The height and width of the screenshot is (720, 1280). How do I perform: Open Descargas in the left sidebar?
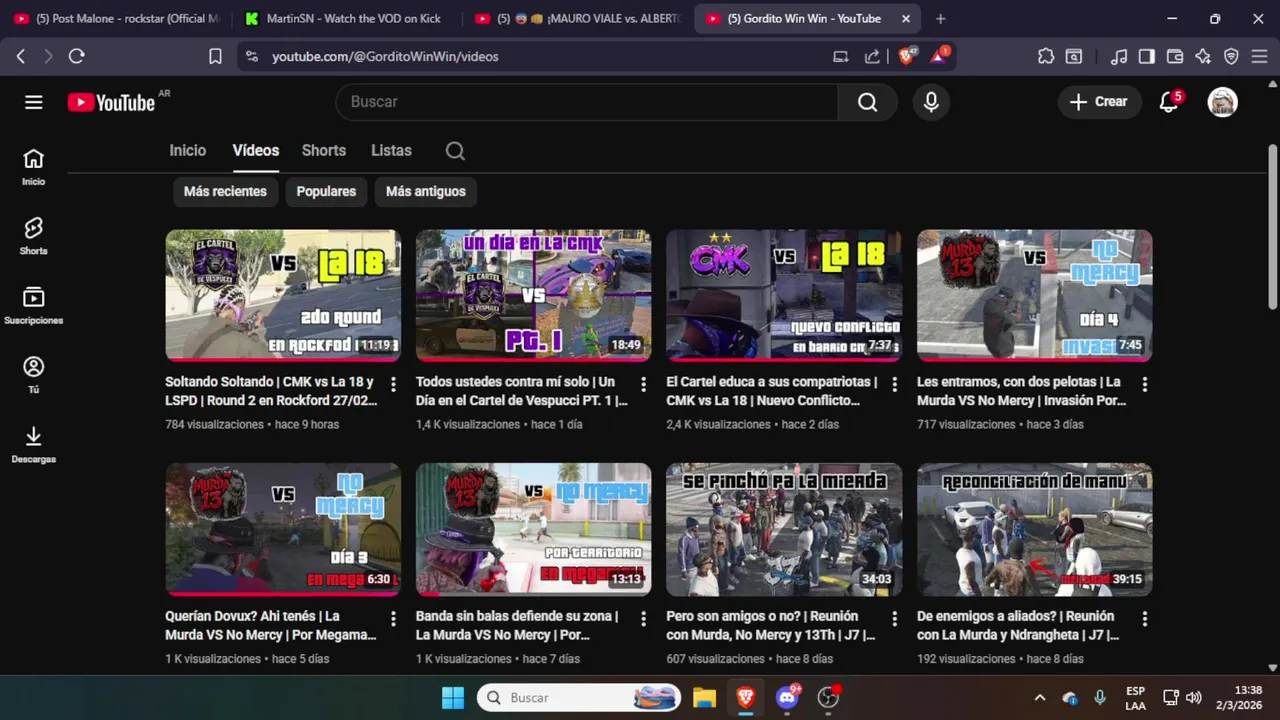pyautogui.click(x=34, y=445)
